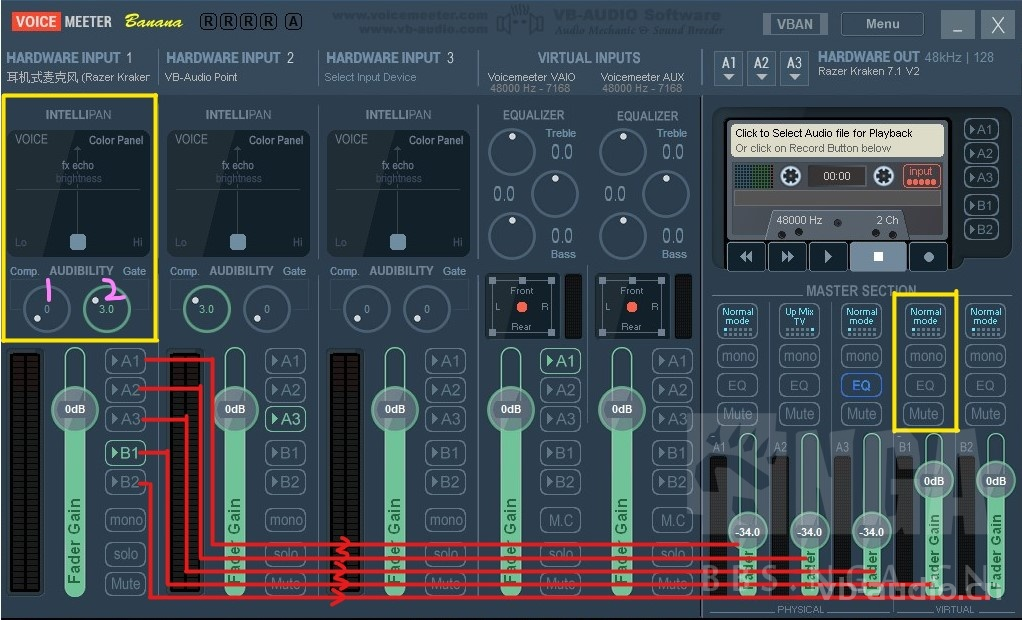This screenshot has height=620, width=1022.
Task: Switch bus A2 to Up Mix TV mode
Action: click(x=799, y=320)
